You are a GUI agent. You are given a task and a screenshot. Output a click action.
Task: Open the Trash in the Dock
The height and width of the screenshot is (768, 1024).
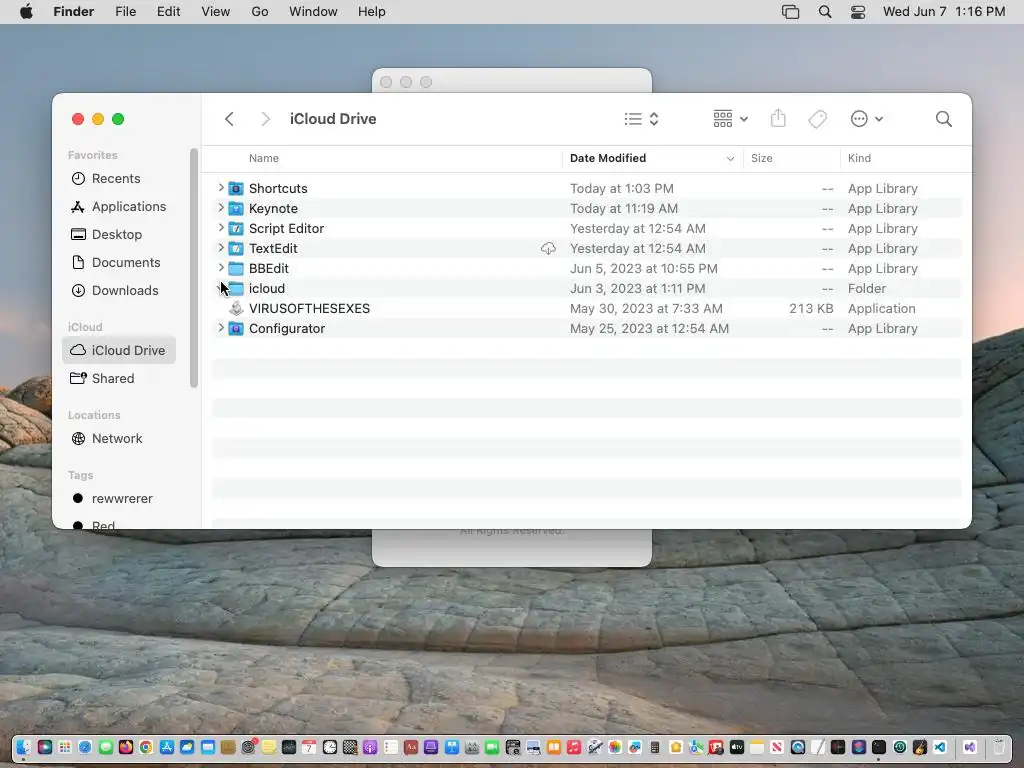[999, 747]
